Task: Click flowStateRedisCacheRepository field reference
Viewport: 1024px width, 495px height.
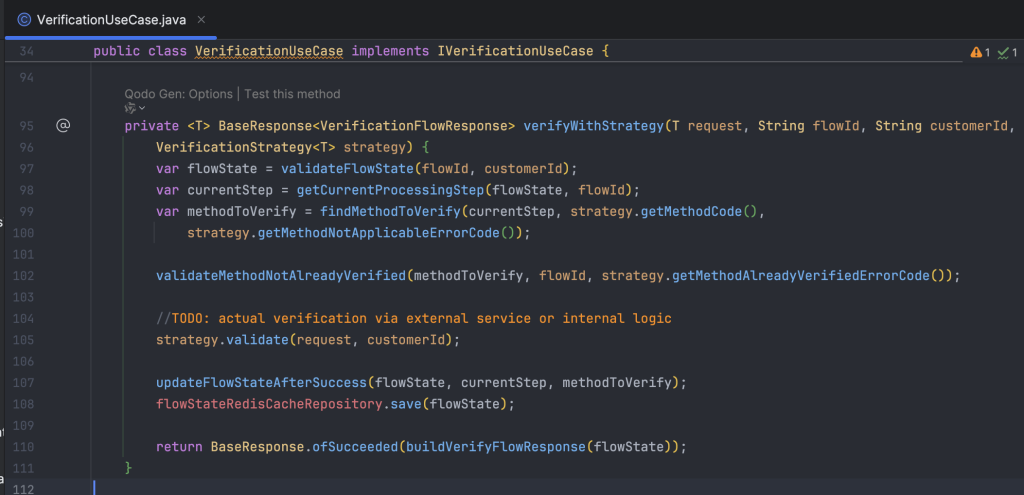Action: 268,404
